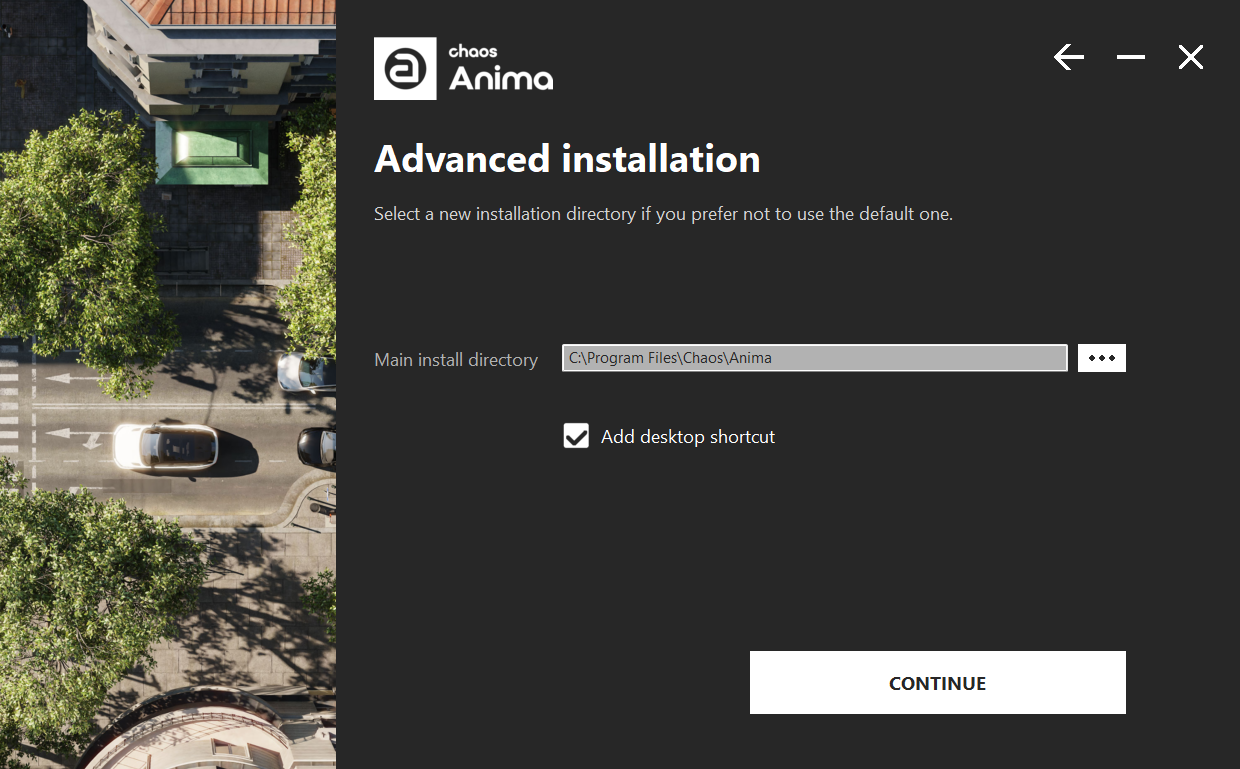
Task: Click the Chaos Anima logo icon
Action: tap(405, 69)
